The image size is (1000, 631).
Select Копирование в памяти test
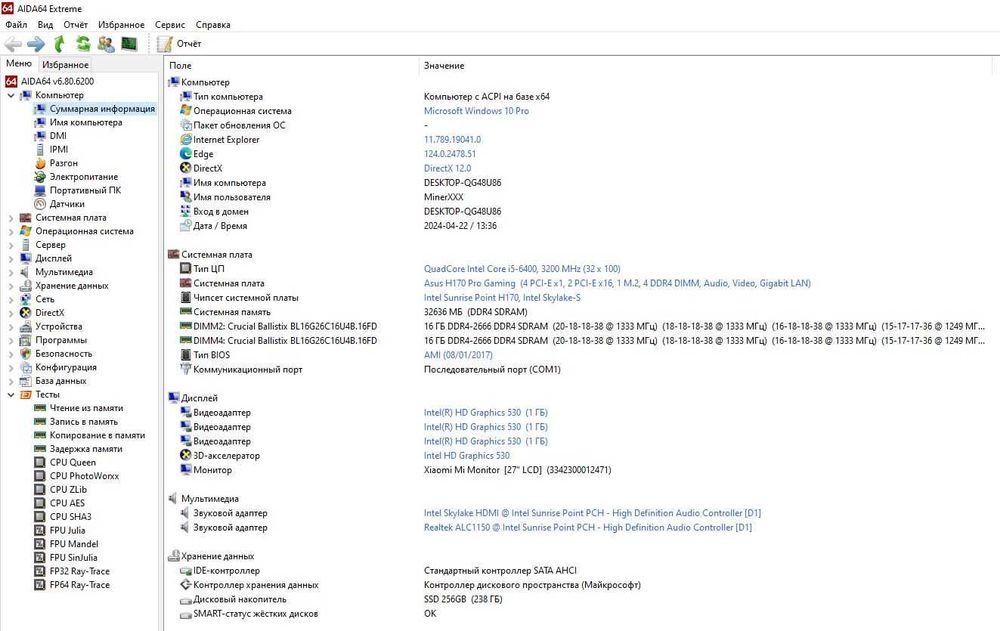click(x=89, y=435)
